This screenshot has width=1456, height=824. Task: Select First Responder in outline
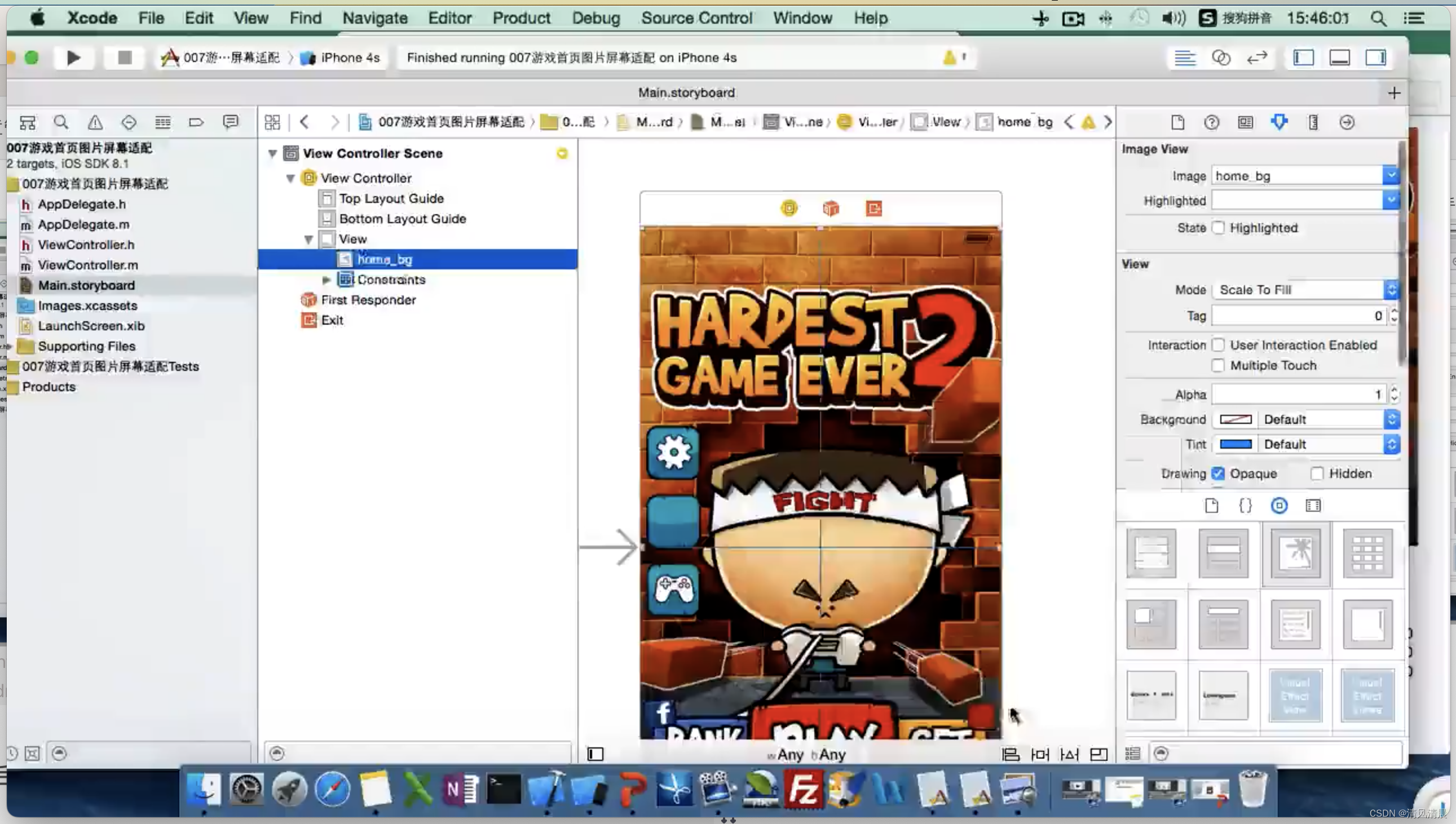click(368, 300)
